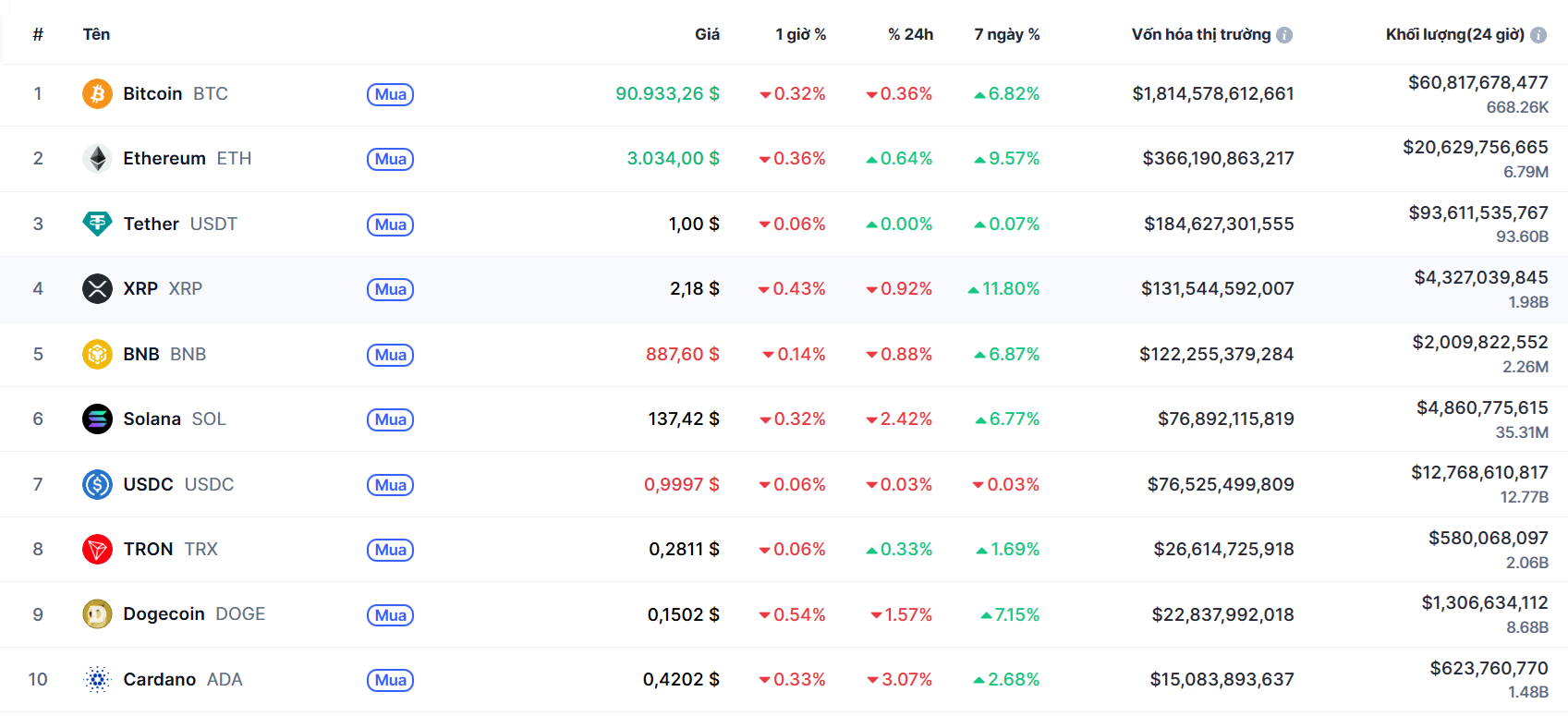
Task: Open info icon beside Khối lượng(24 giờ)
Action: click(1538, 35)
